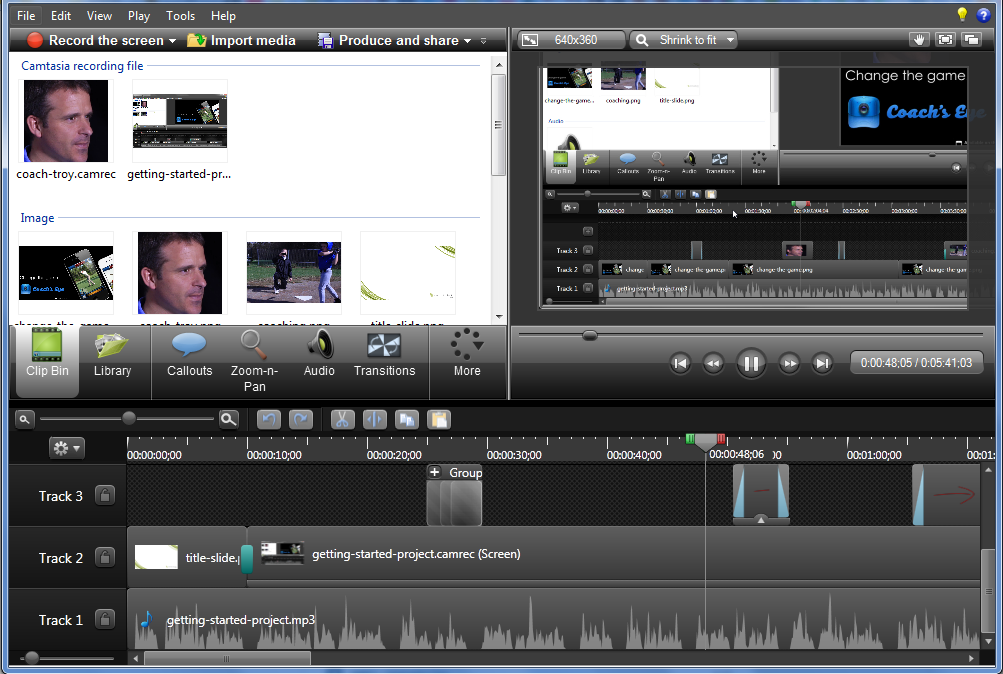Open the Library tab
The image size is (1003, 674).
[x=112, y=354]
